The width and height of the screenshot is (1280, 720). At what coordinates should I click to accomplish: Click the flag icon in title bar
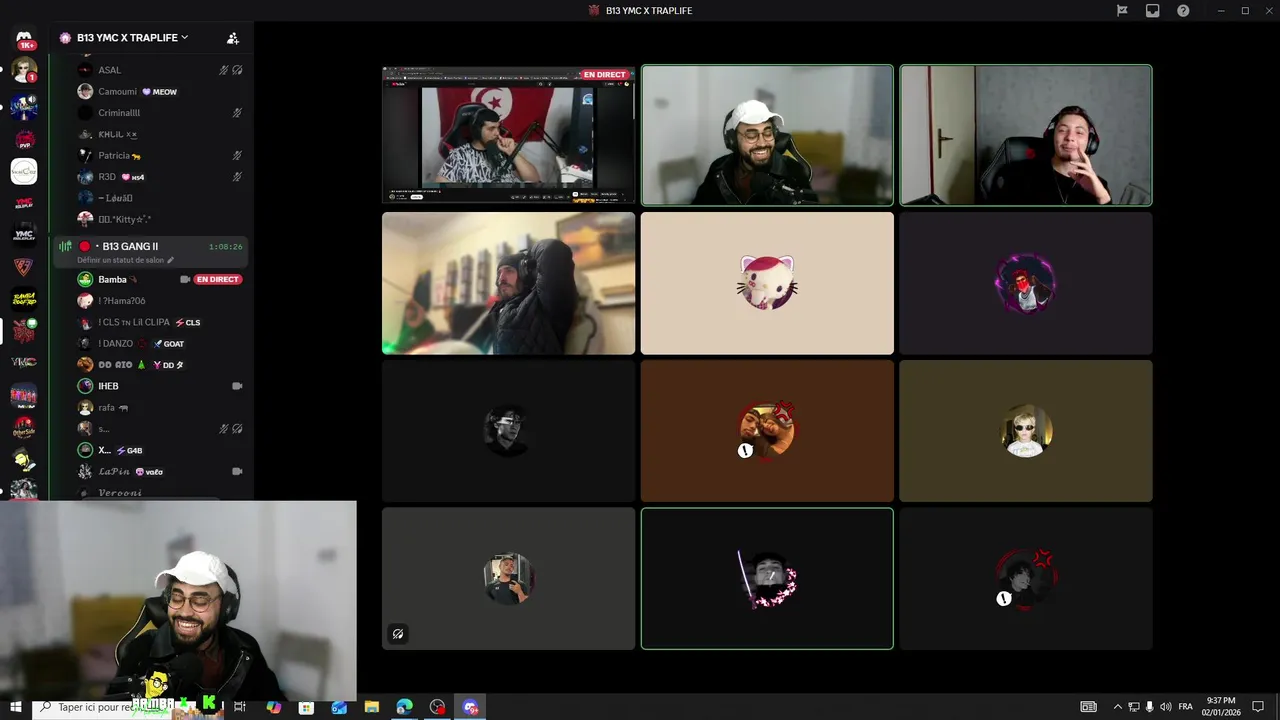click(x=1122, y=11)
